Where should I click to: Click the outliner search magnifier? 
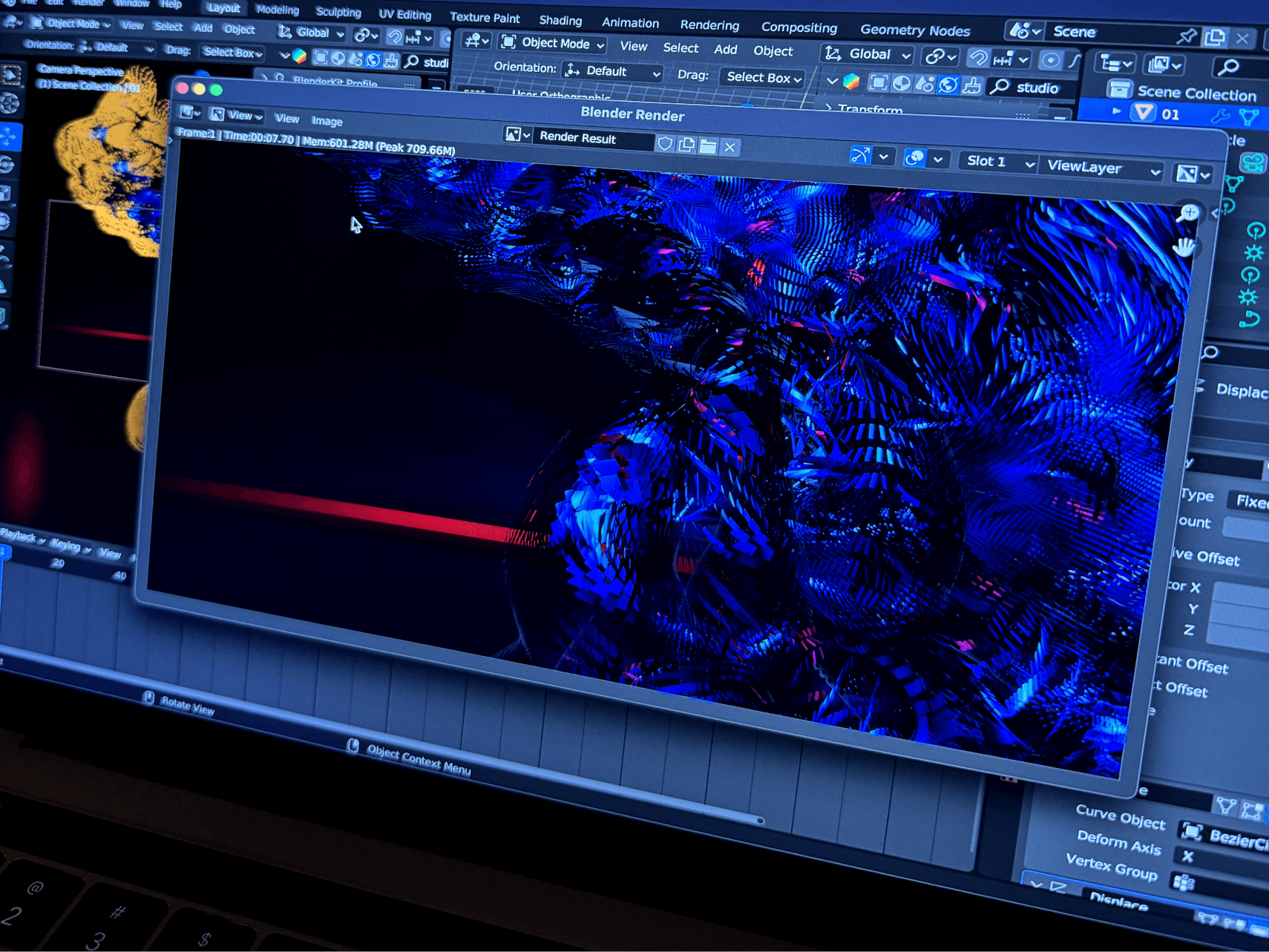(x=1229, y=68)
